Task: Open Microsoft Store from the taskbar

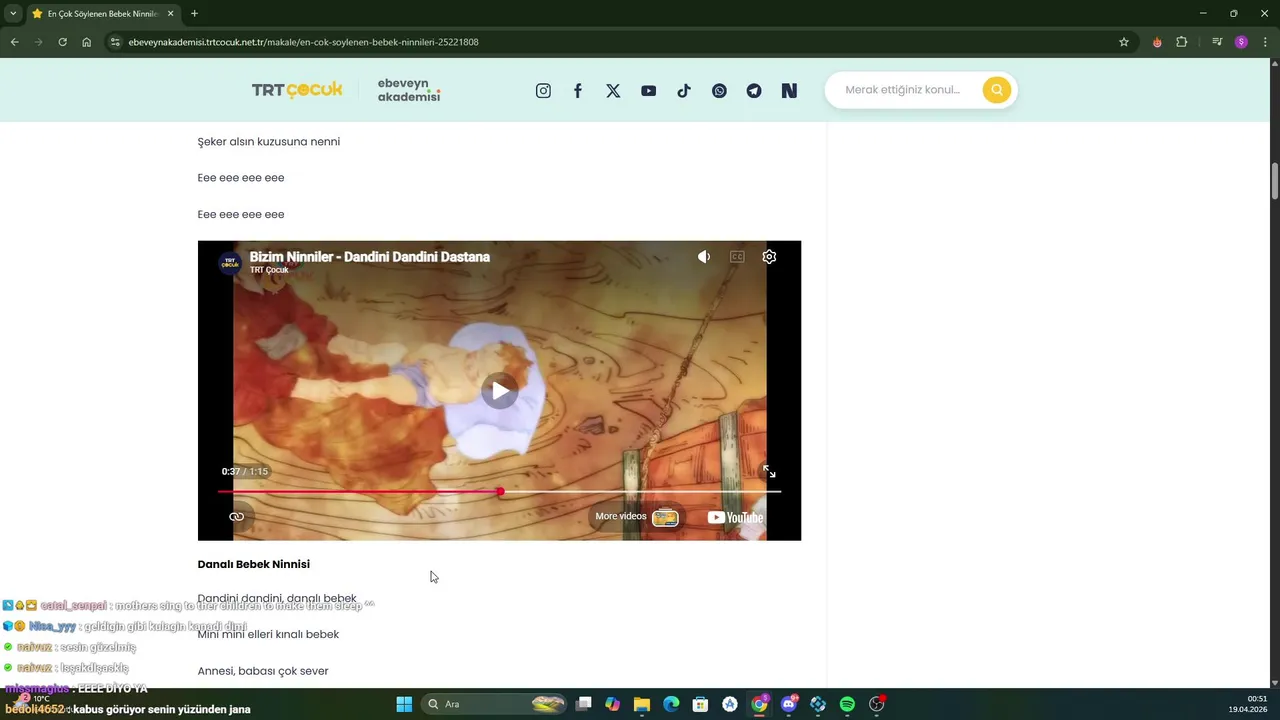Action: [x=701, y=704]
